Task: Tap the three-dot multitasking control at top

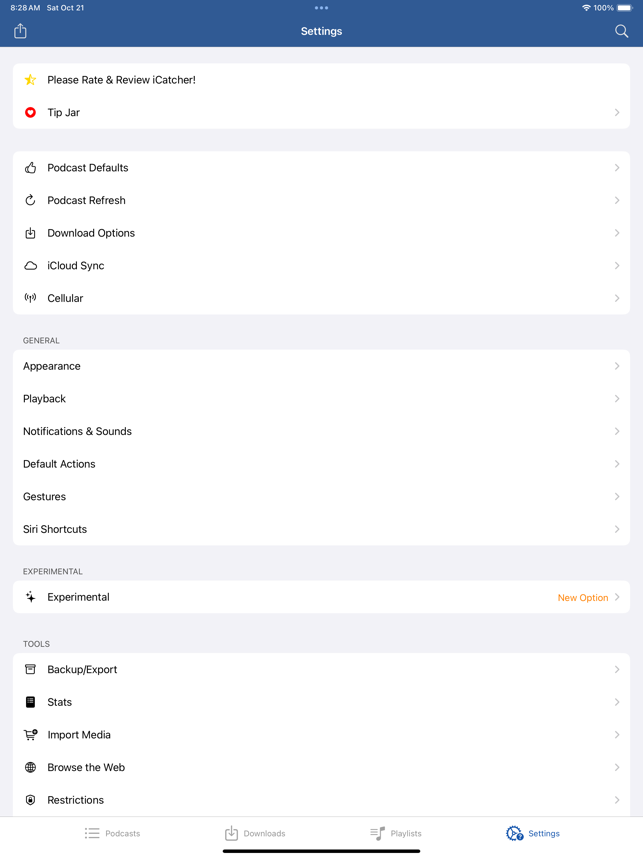Action: [321, 8]
